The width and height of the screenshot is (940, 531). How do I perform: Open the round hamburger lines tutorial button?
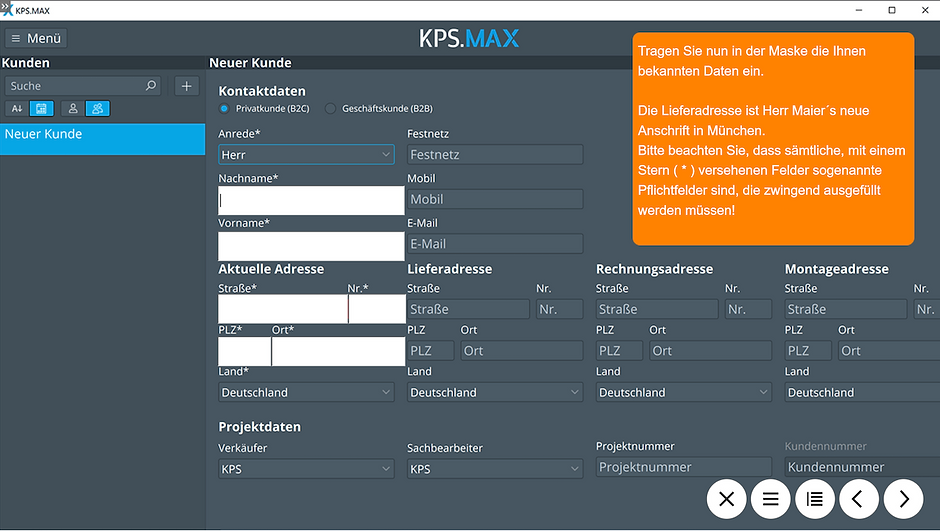[x=771, y=499]
